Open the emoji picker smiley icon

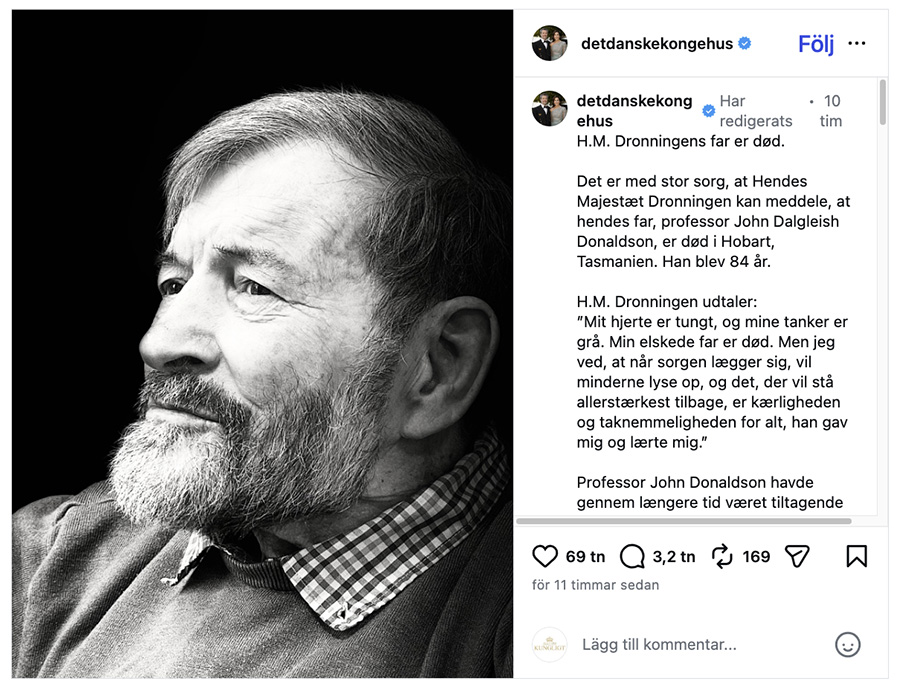pyautogui.click(x=847, y=645)
